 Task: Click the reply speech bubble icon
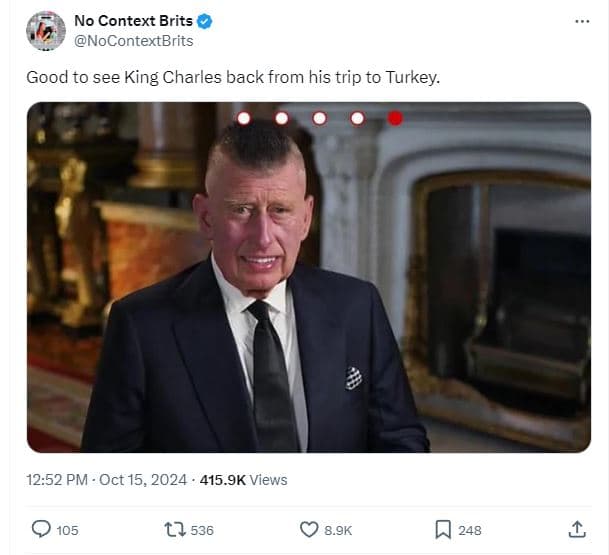pyautogui.click(x=42, y=529)
